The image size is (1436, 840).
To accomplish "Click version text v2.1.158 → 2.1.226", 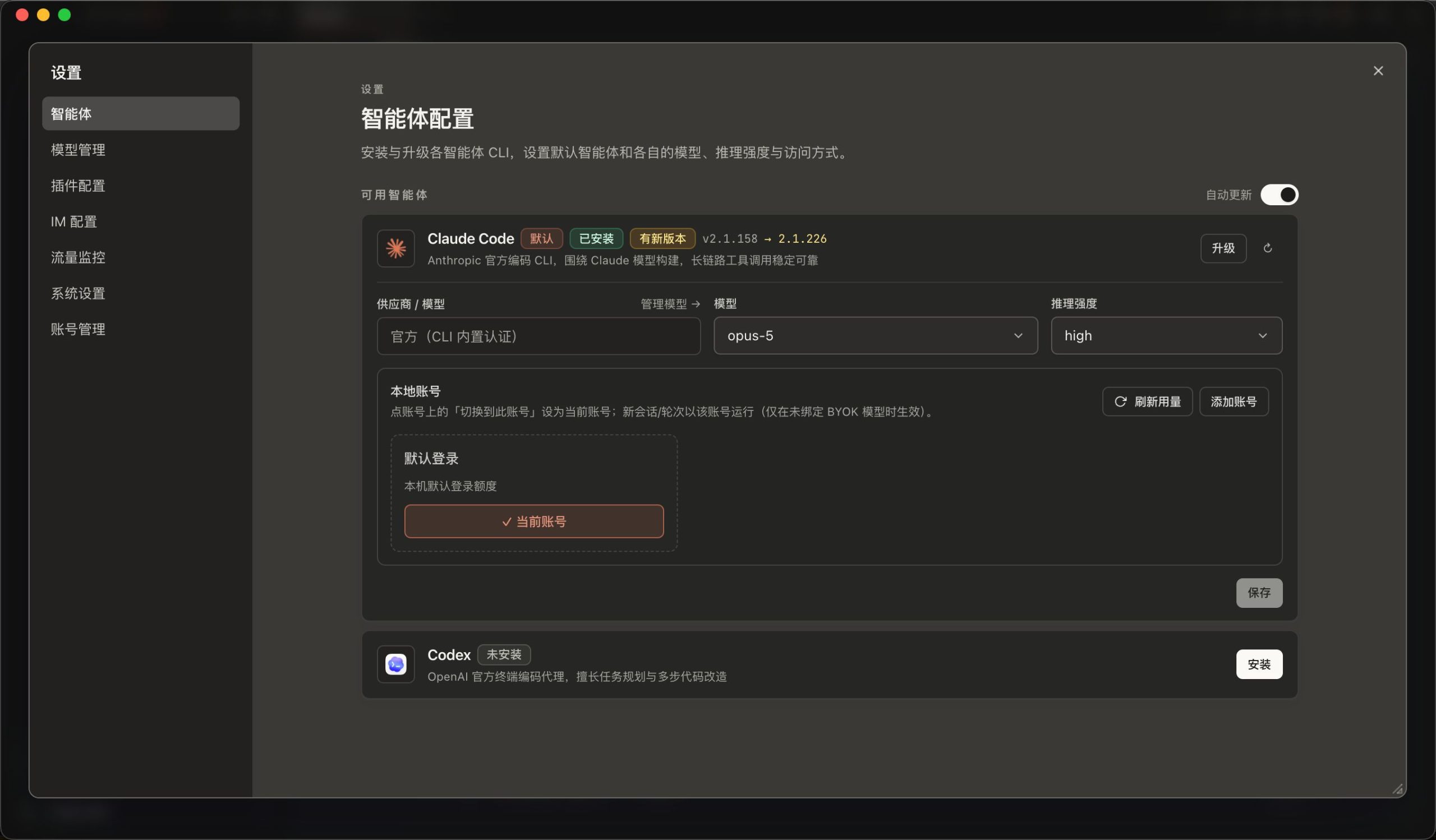I will pos(764,239).
